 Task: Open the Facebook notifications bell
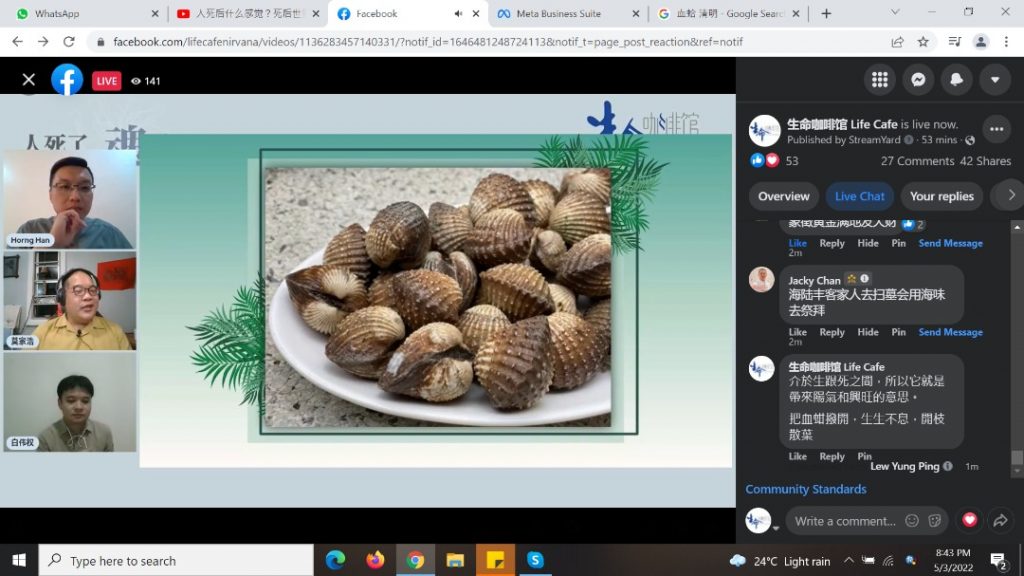[957, 80]
